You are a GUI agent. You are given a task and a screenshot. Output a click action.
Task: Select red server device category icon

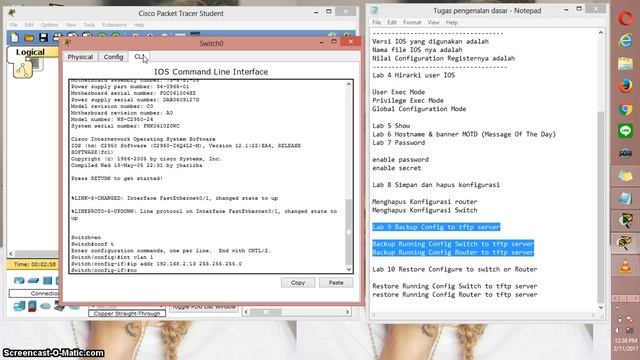pos(32,306)
